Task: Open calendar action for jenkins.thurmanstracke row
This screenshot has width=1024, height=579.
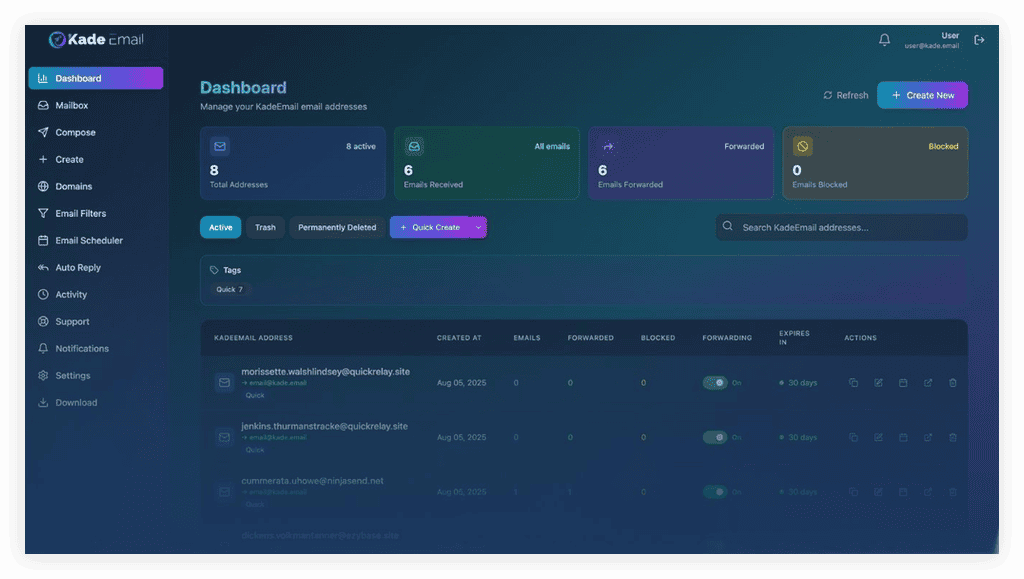Action: (x=903, y=437)
